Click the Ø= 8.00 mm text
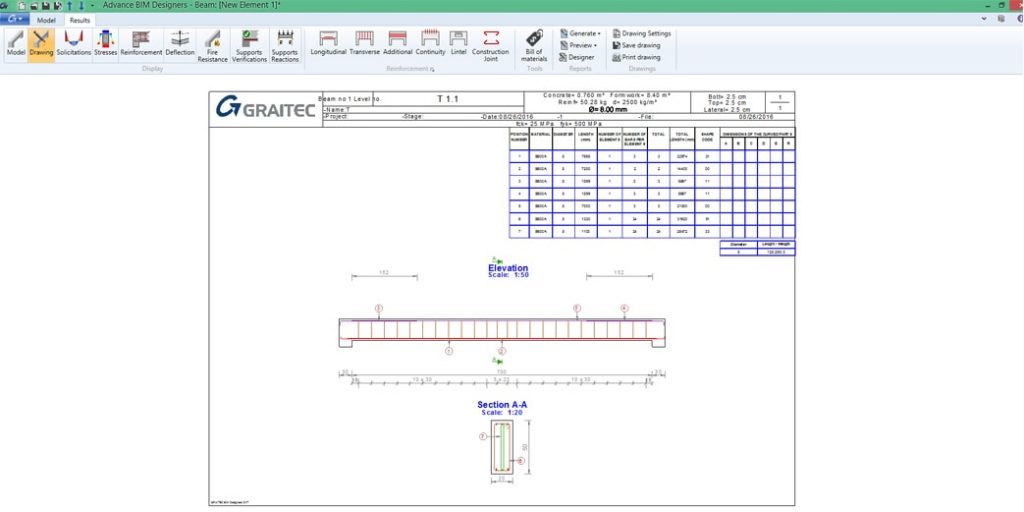This screenshot has width=1024, height=512. pyautogui.click(x=607, y=110)
